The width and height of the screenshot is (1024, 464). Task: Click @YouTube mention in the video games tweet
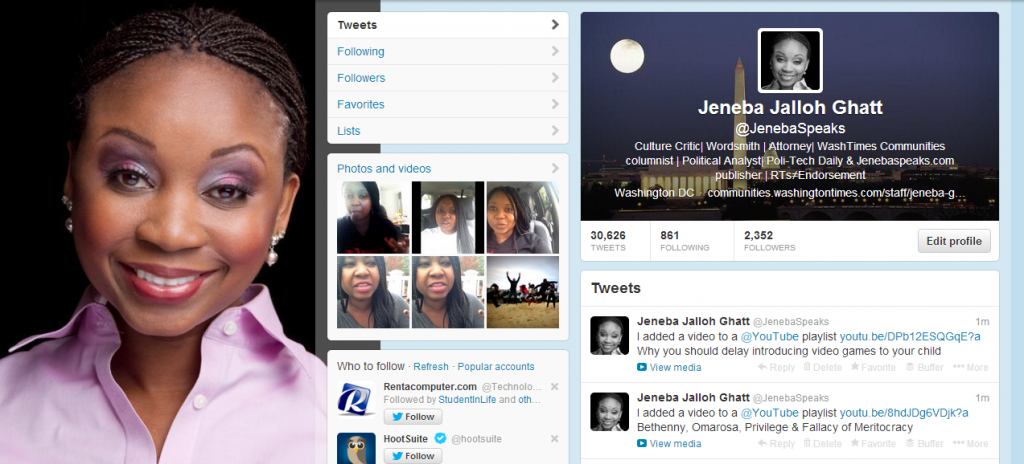pyautogui.click(x=769, y=337)
